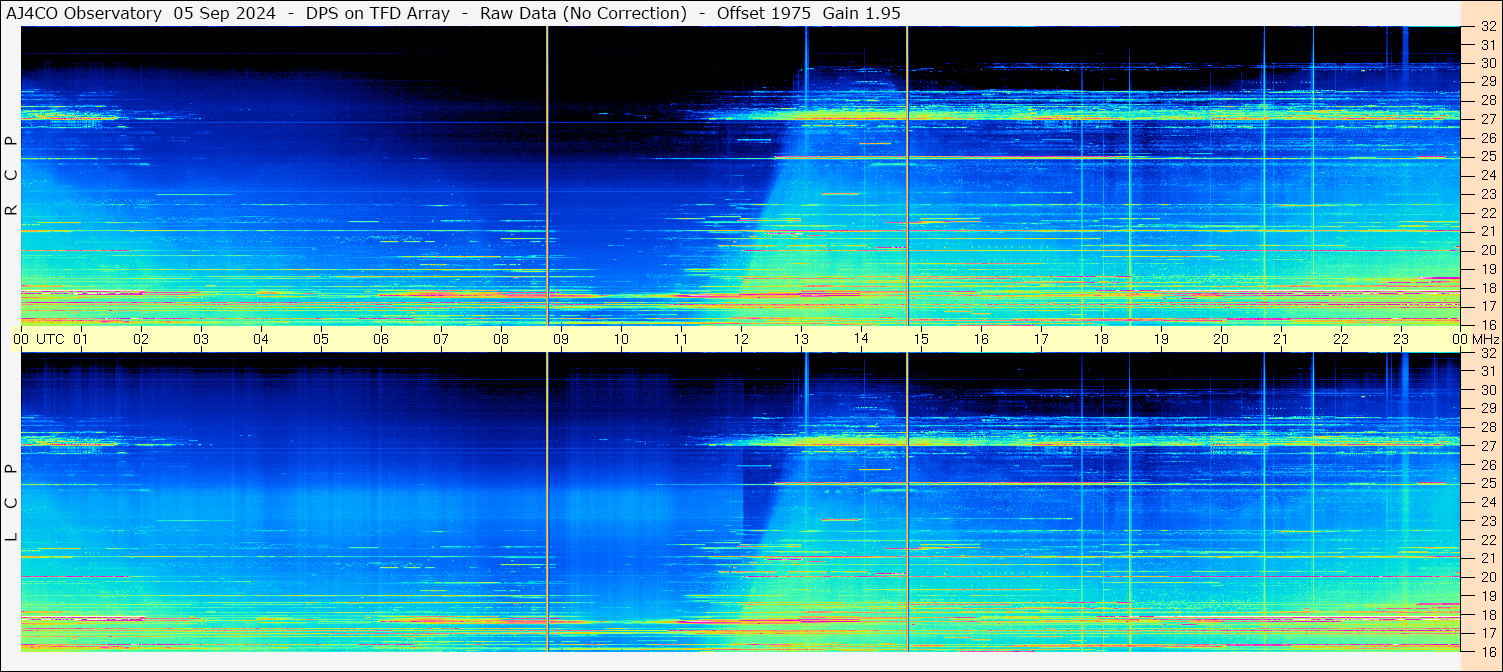Click the "21" hour label on time axis

[1281, 339]
